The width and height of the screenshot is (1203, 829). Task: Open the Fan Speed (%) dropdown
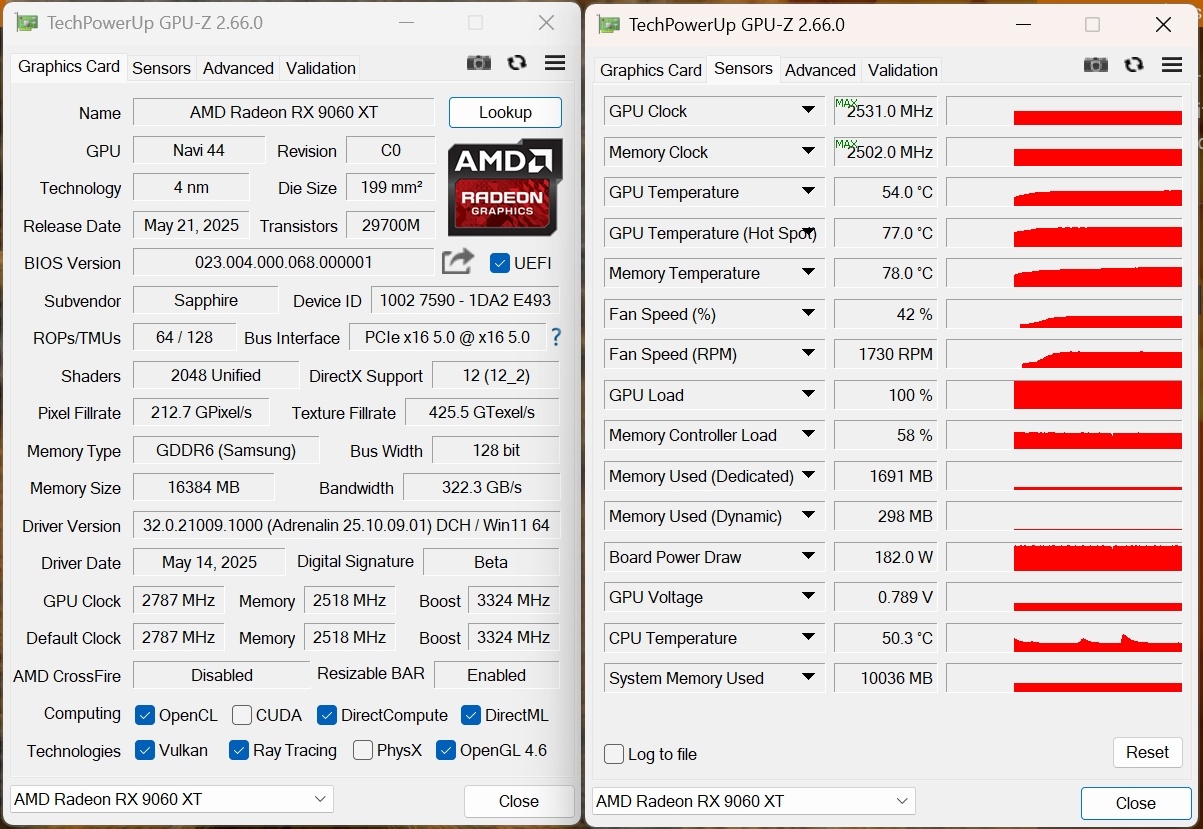tap(808, 313)
